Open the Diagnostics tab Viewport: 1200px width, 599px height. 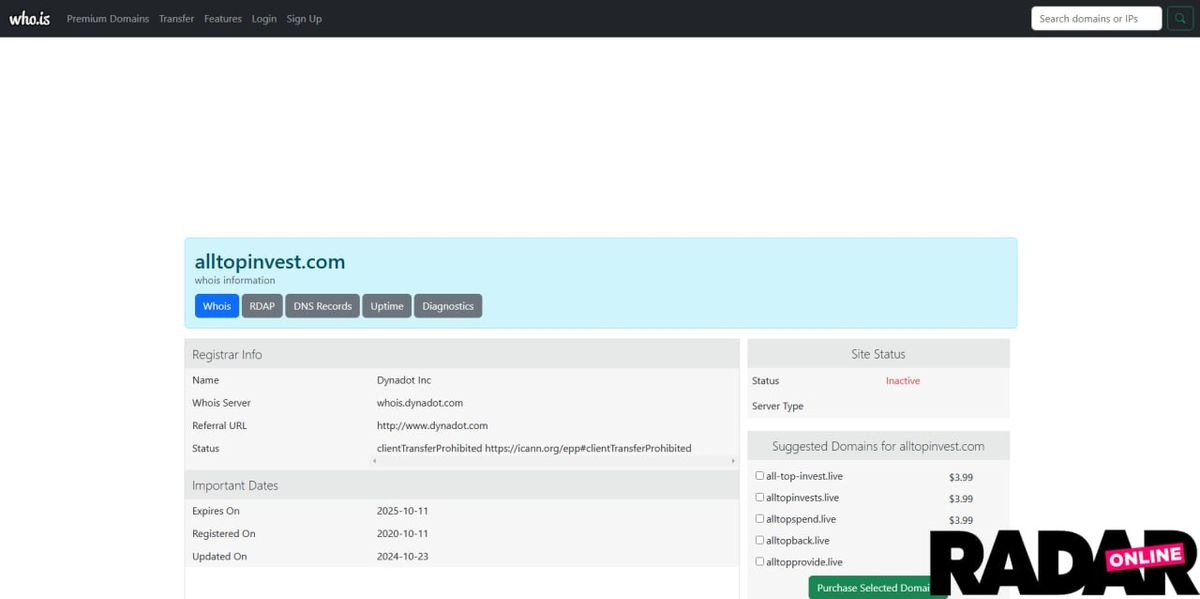point(448,306)
